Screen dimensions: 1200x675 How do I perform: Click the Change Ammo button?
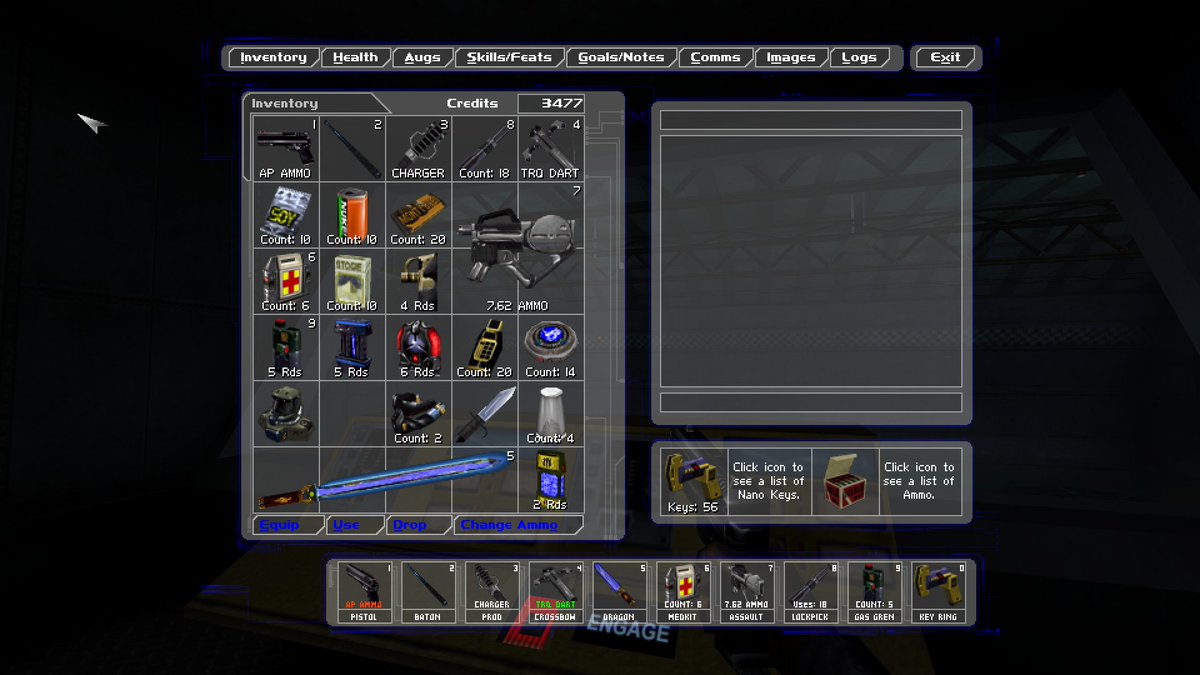(517, 525)
